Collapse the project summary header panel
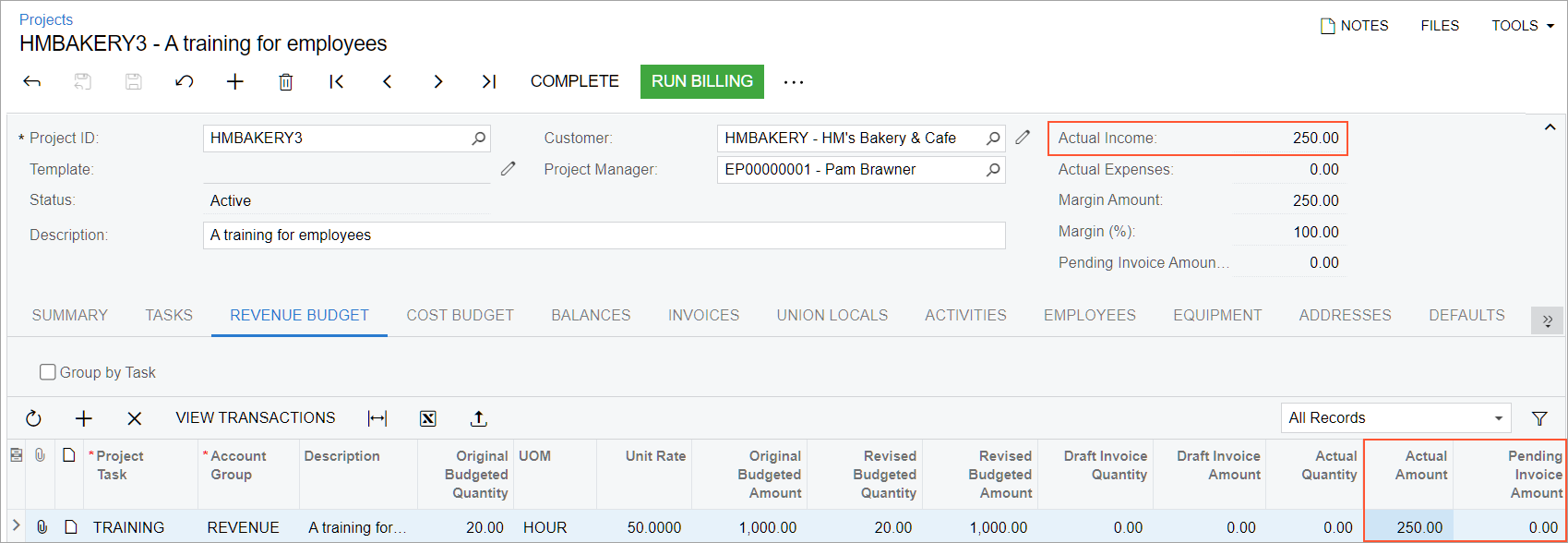Viewport: 1568px width, 543px height. [1550, 127]
